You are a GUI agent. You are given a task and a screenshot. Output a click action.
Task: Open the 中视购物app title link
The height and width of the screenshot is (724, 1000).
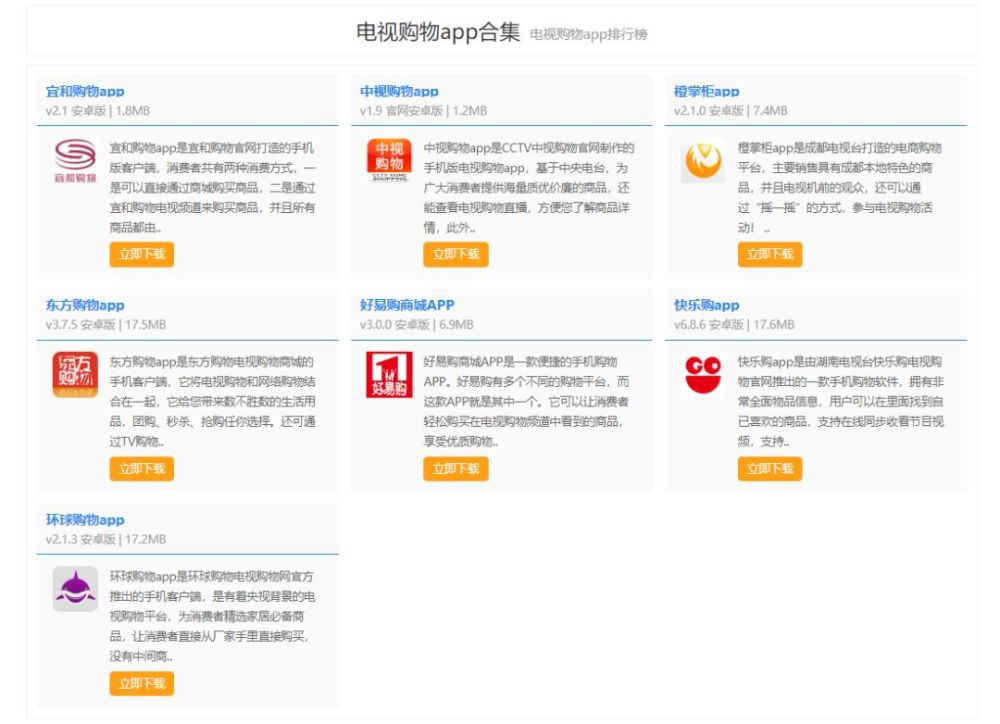pyautogui.click(x=399, y=91)
